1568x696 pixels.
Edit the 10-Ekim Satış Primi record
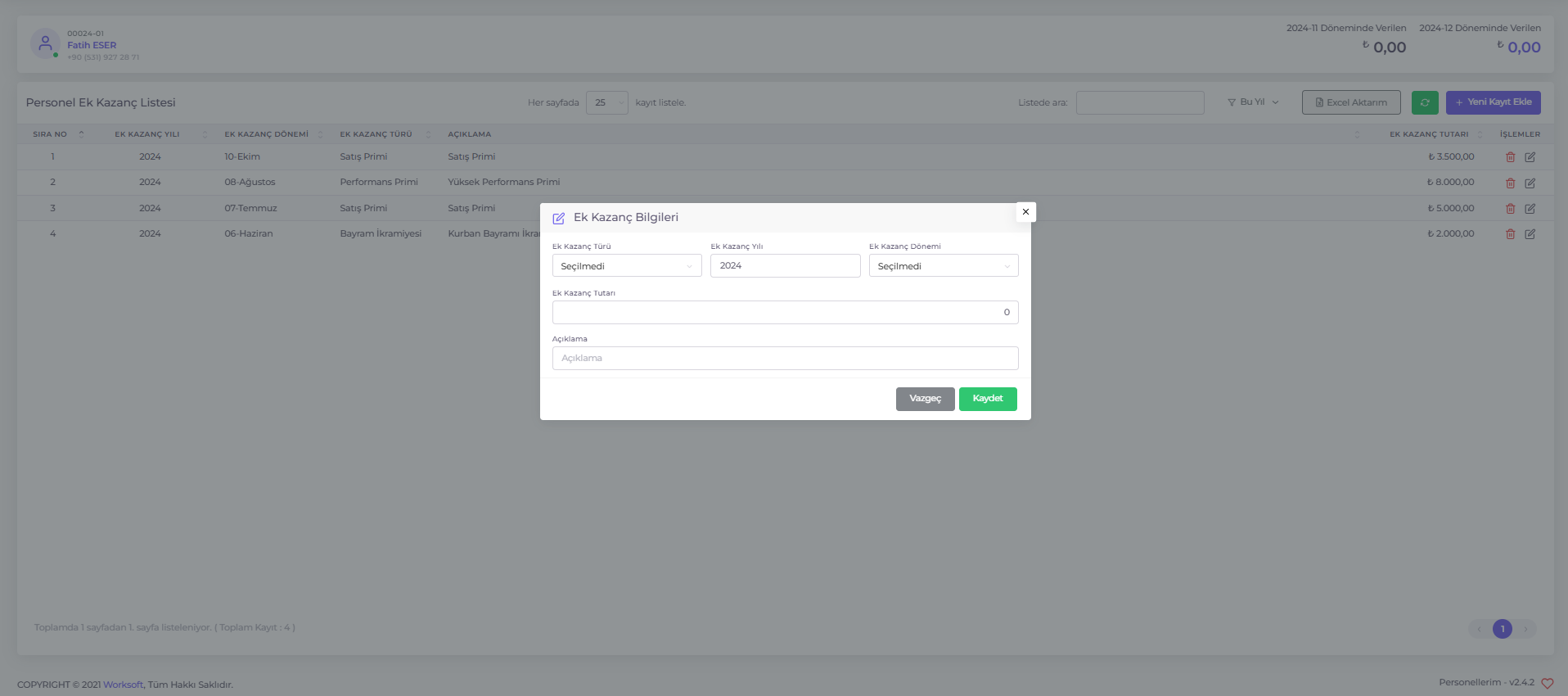coord(1530,157)
